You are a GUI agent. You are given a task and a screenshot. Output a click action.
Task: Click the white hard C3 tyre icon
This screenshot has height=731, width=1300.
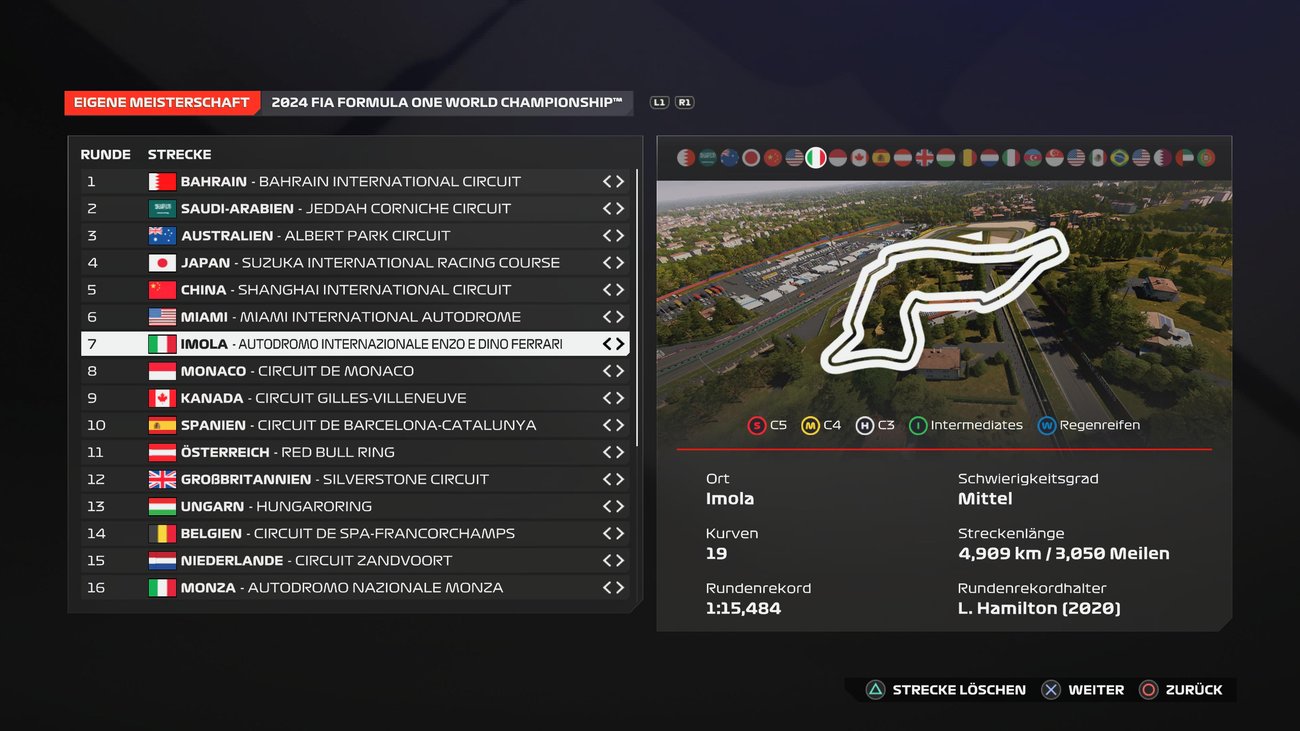865,425
